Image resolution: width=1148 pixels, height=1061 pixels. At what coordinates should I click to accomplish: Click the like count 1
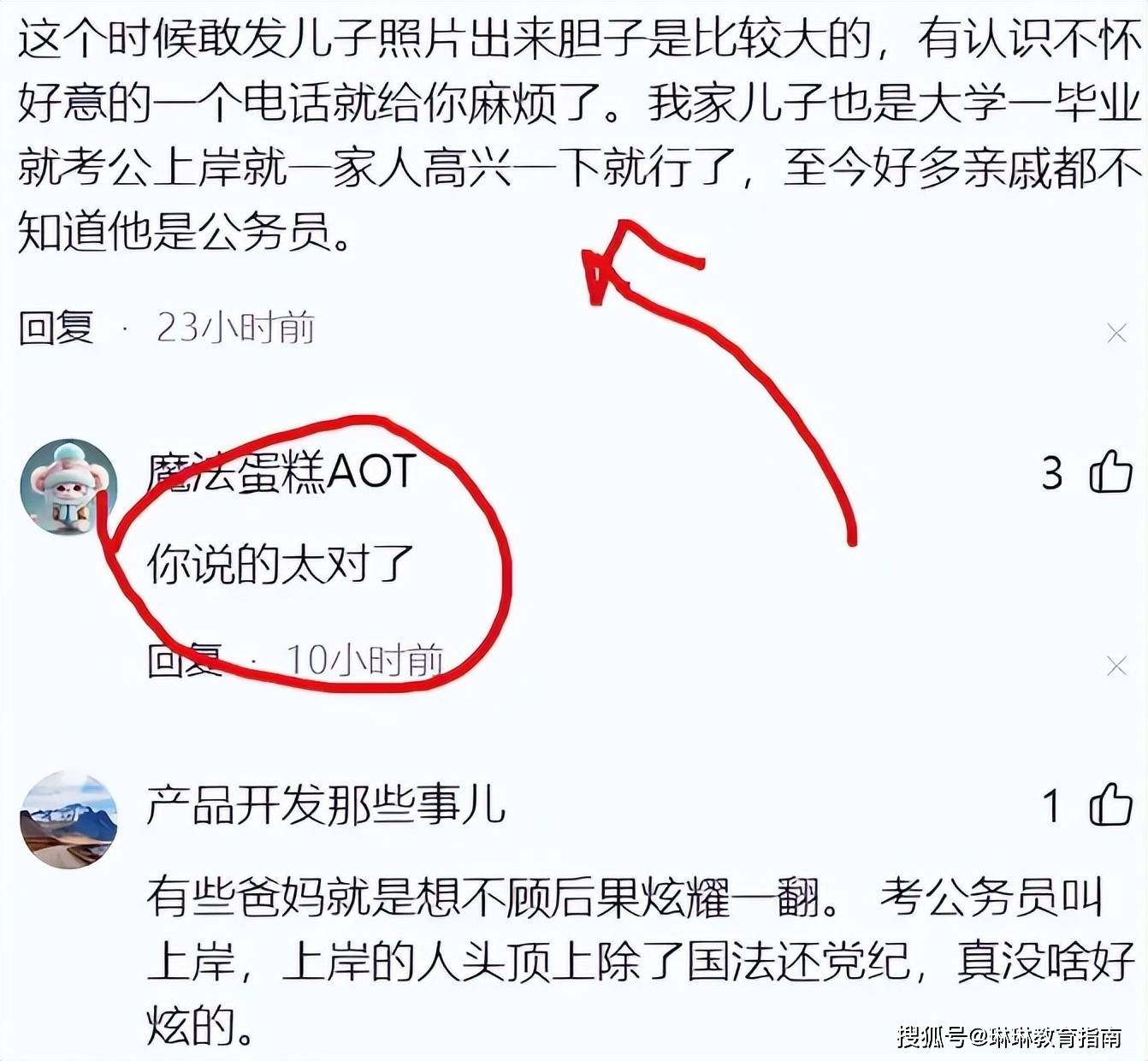pyautogui.click(x=1052, y=806)
